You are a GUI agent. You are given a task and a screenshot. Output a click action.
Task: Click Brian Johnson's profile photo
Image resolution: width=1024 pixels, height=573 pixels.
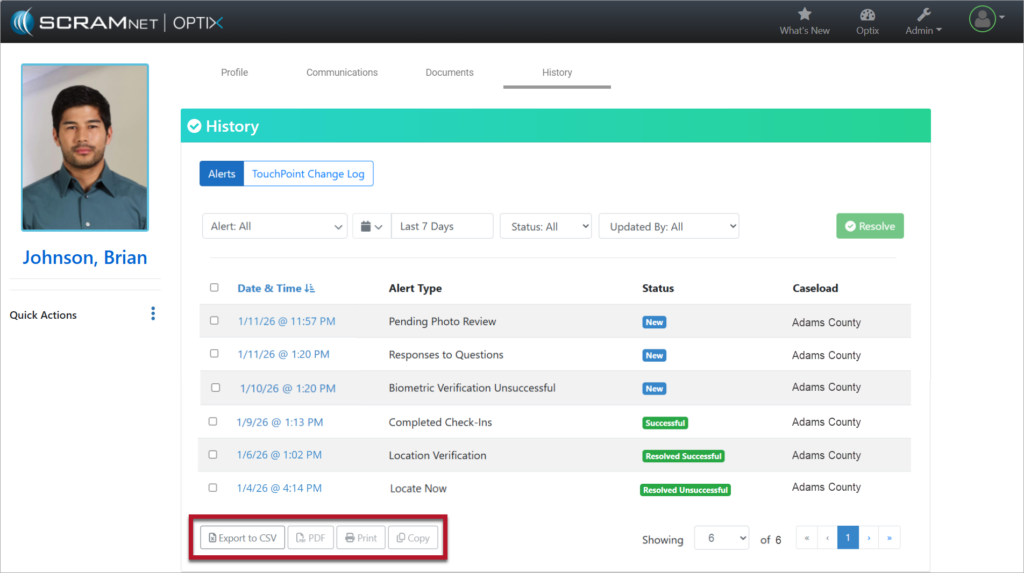click(85, 148)
